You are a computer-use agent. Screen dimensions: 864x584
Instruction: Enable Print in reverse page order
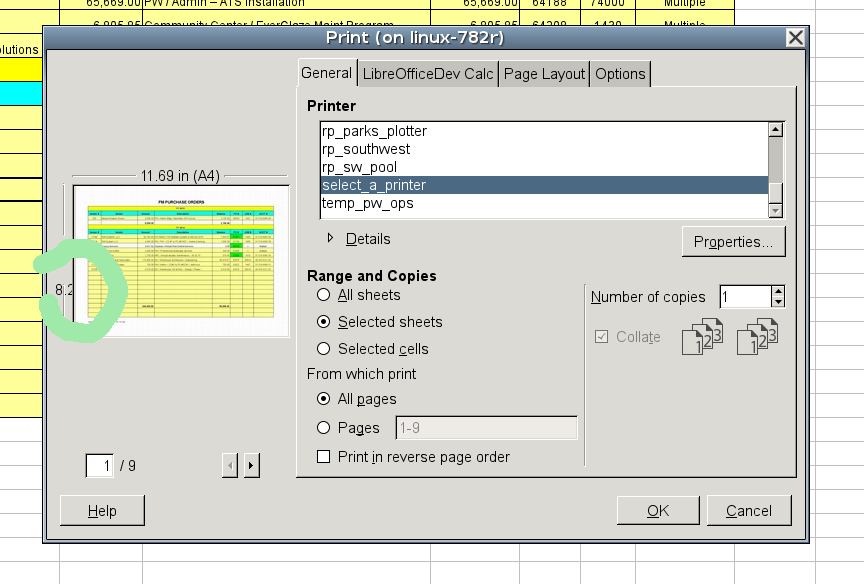pyautogui.click(x=323, y=457)
